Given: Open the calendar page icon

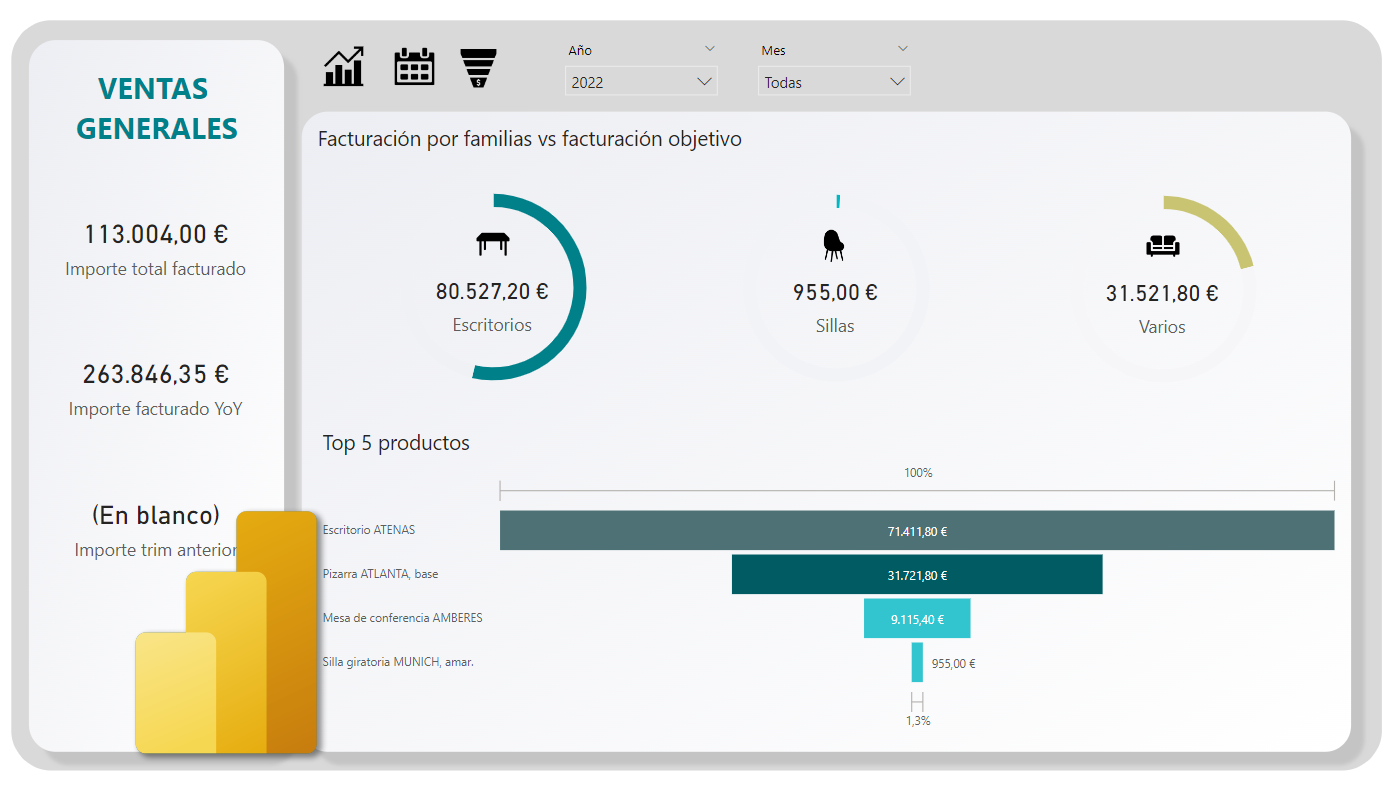Looking at the screenshot, I should 414,67.
